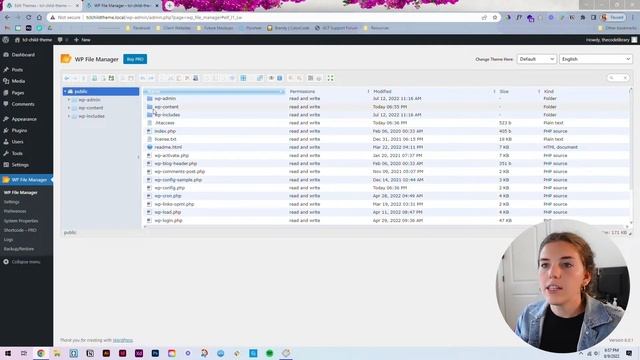Select the readme.html file row
Screen dimensions: 640x360
(386, 147)
